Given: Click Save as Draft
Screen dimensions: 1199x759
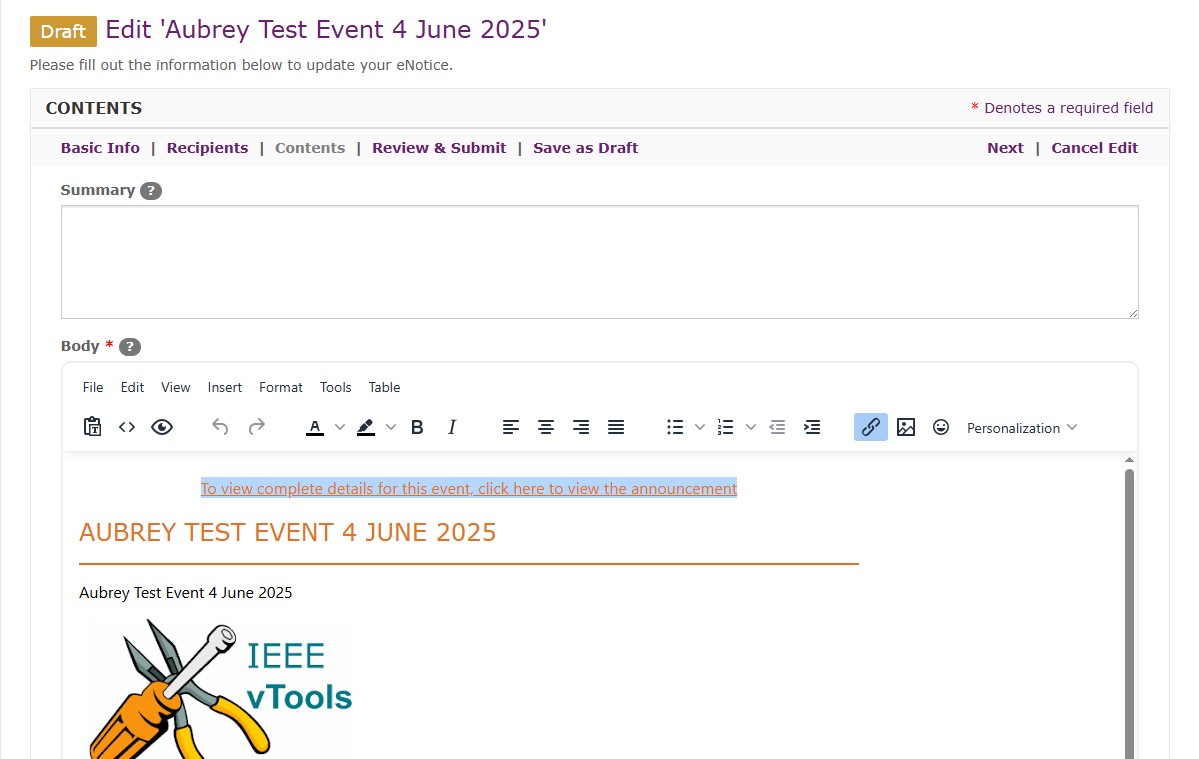Looking at the screenshot, I should (x=586, y=148).
